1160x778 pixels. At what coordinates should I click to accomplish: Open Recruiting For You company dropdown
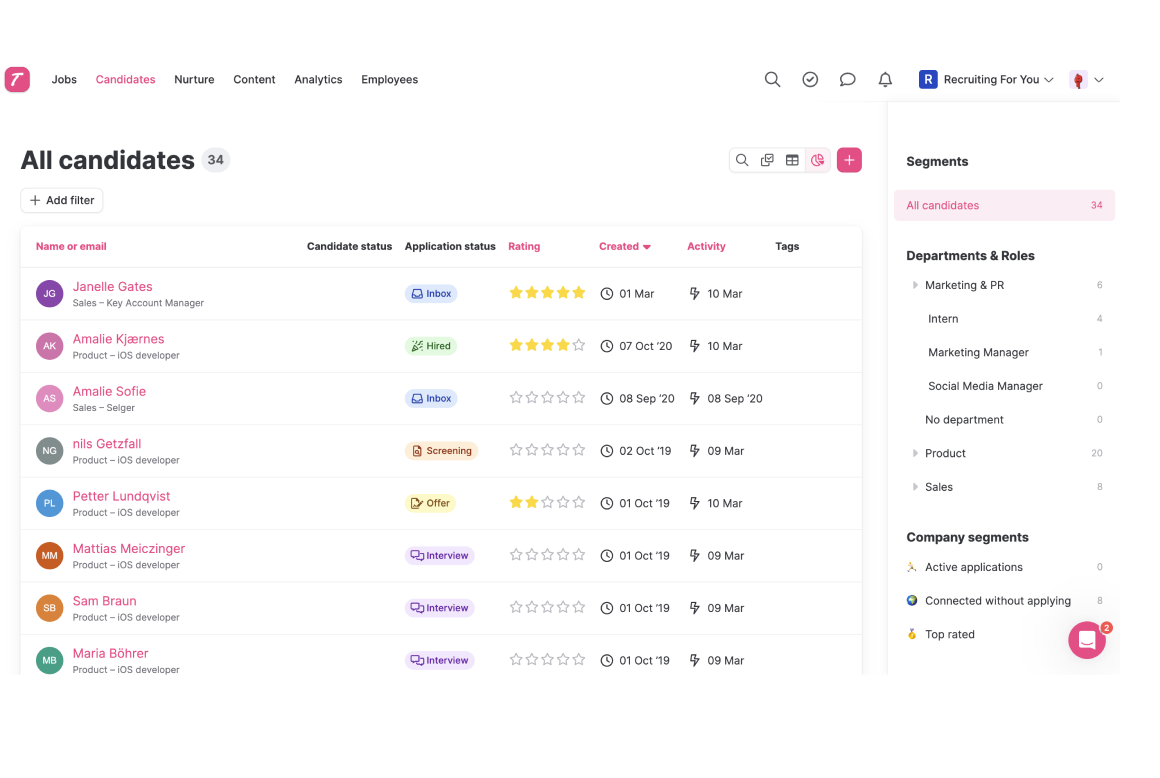point(986,79)
